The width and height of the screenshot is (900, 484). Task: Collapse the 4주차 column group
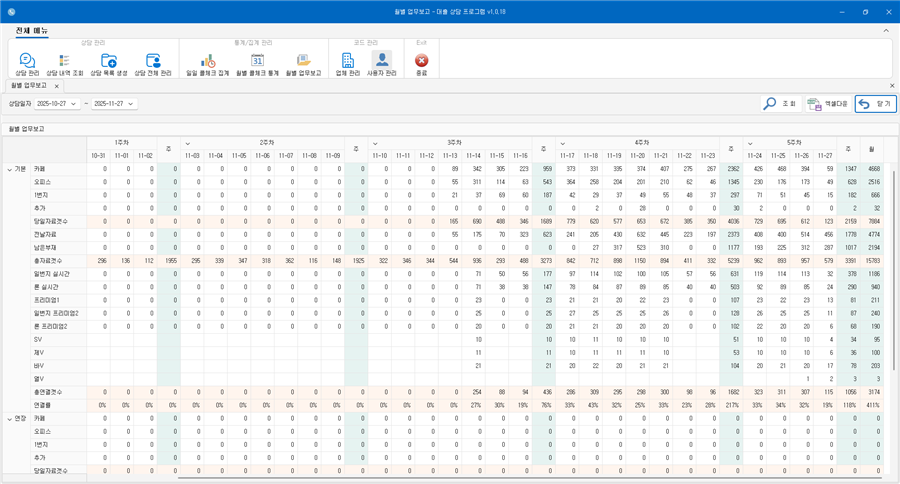coord(562,144)
